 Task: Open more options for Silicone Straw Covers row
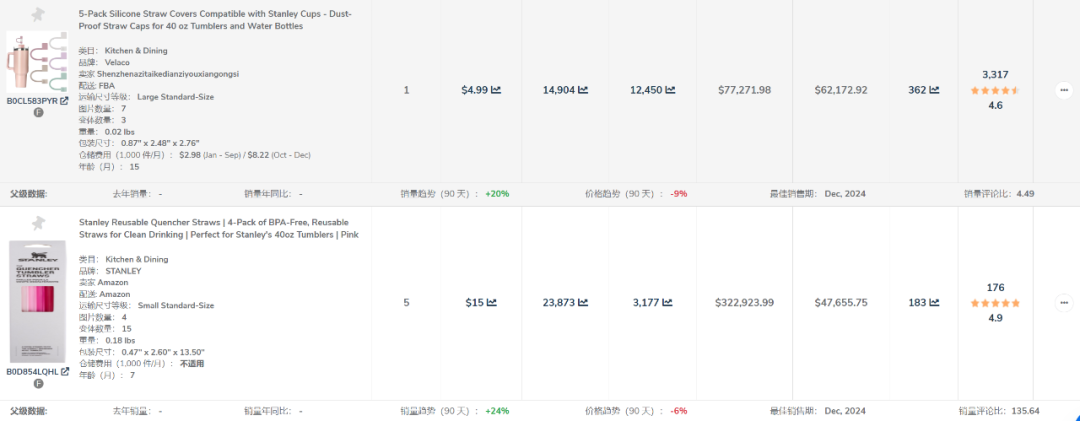1063,90
